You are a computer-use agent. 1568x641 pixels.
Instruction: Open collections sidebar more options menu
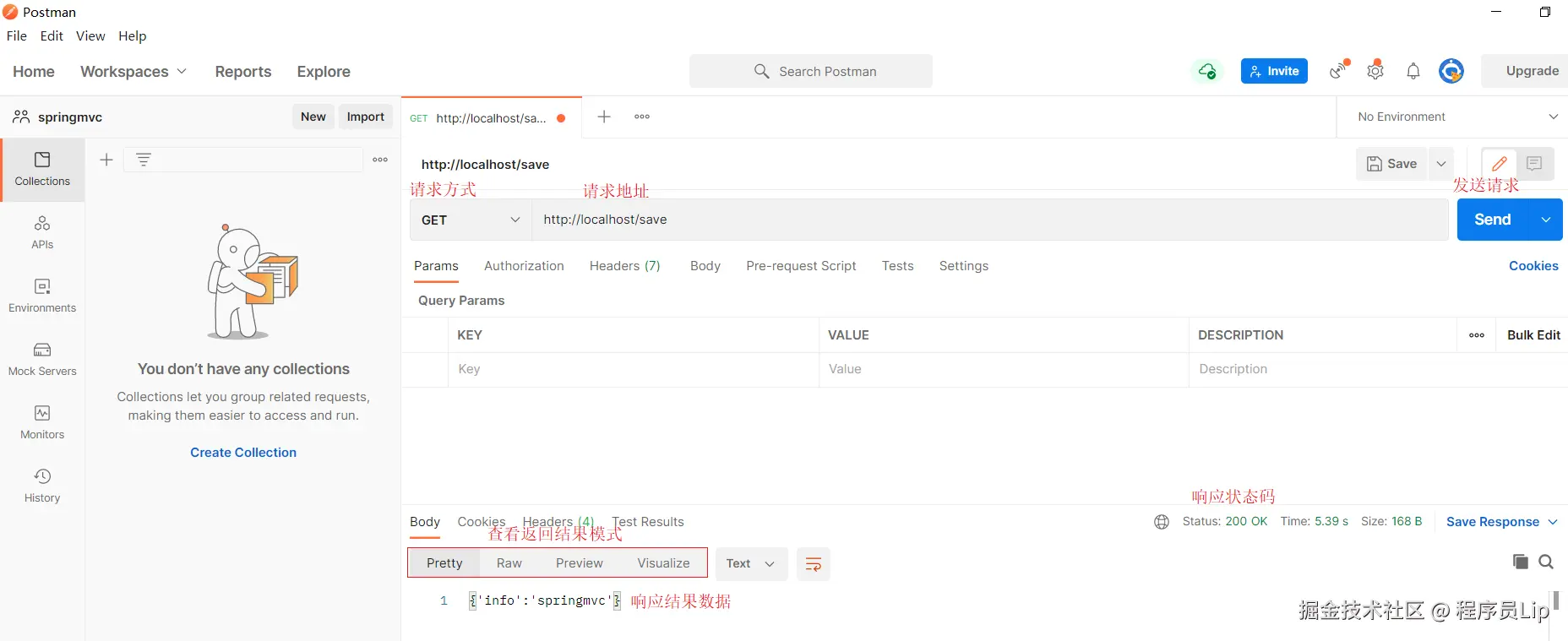tap(380, 160)
